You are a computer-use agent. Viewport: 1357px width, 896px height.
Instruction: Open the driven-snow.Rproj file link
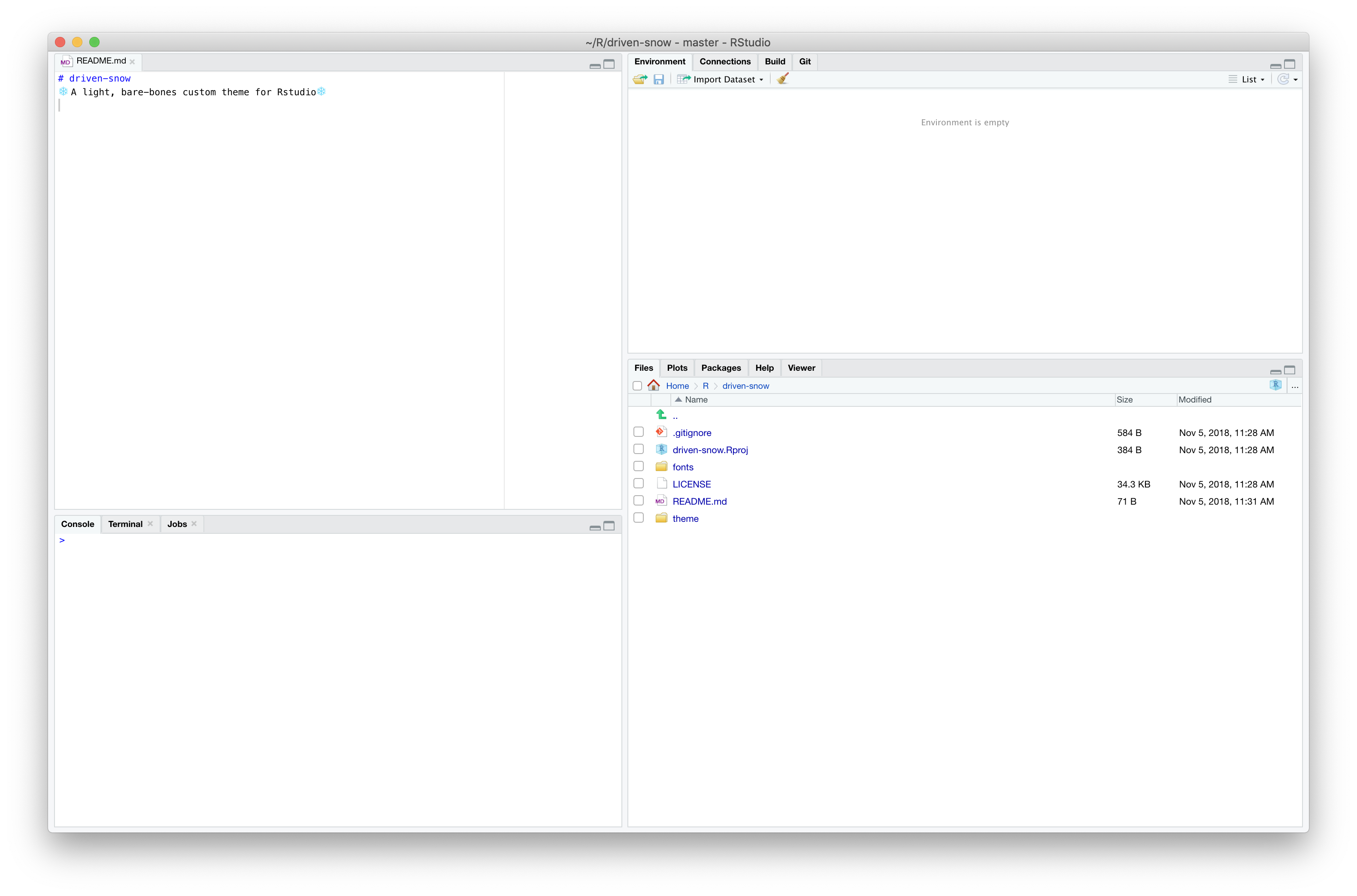pos(710,450)
